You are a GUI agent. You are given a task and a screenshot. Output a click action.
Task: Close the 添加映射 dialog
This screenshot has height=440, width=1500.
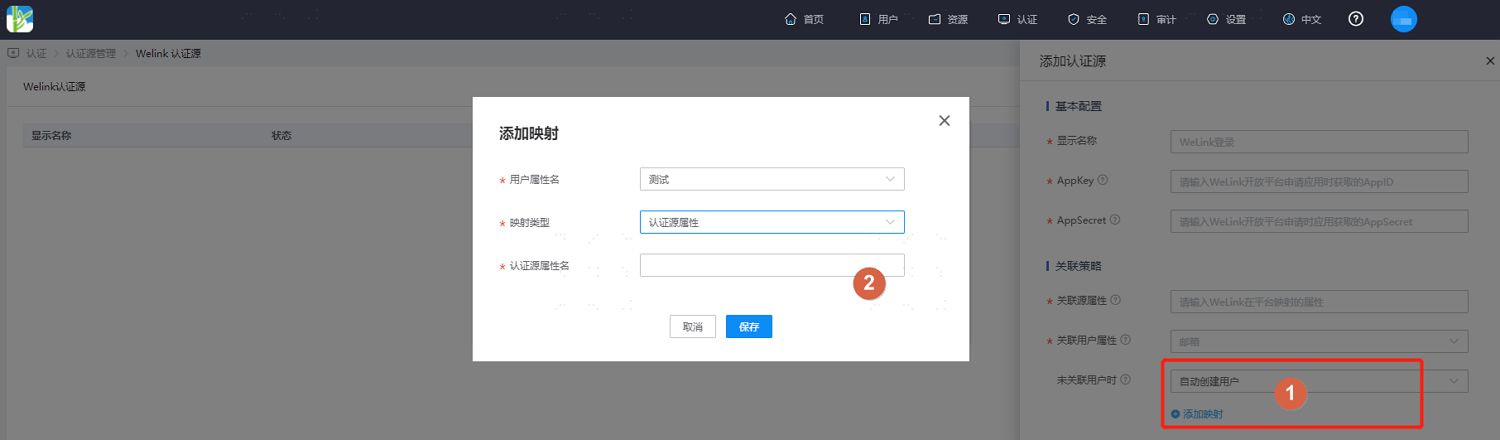[x=944, y=120]
